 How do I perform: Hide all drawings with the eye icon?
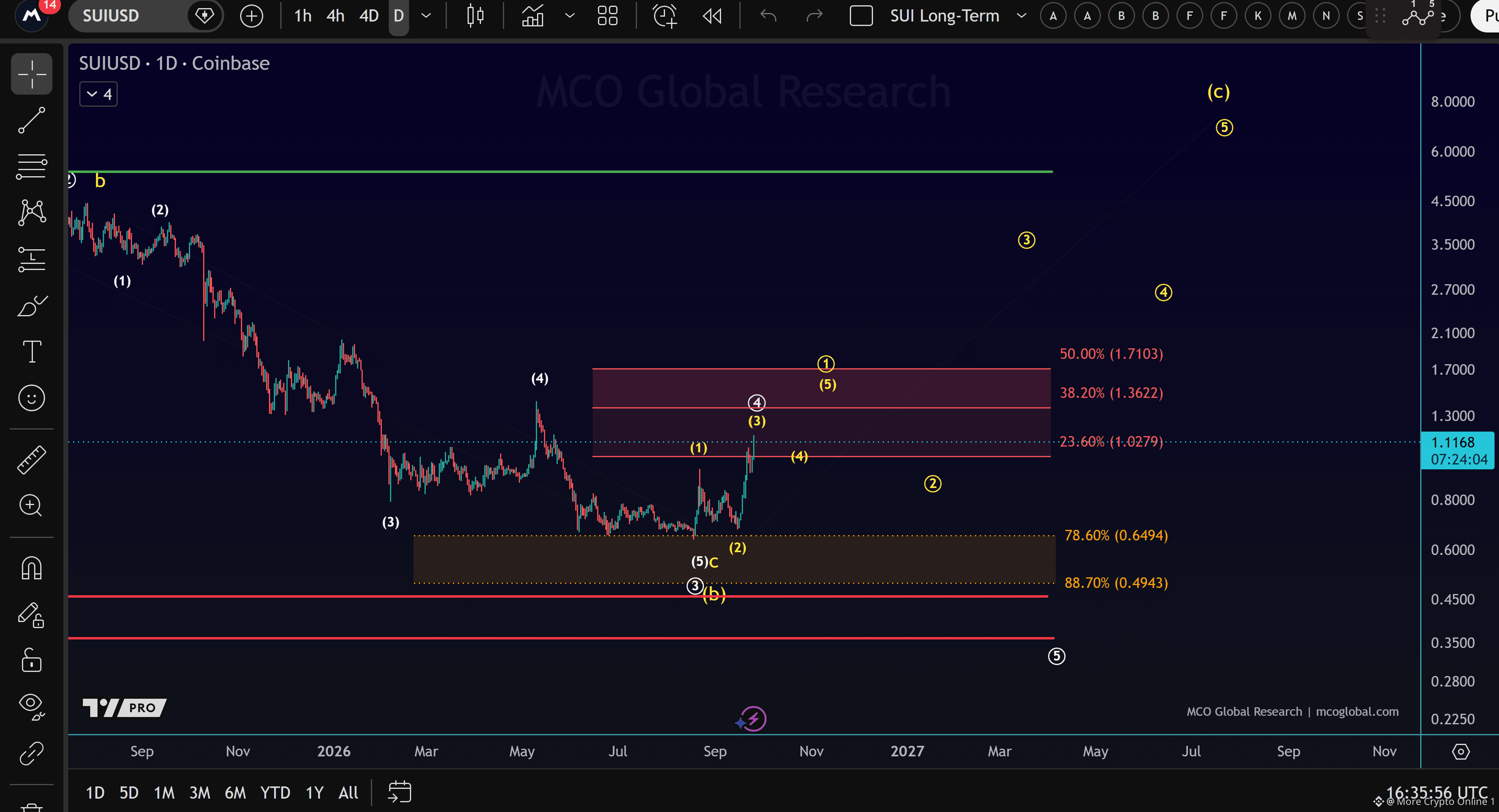(31, 706)
